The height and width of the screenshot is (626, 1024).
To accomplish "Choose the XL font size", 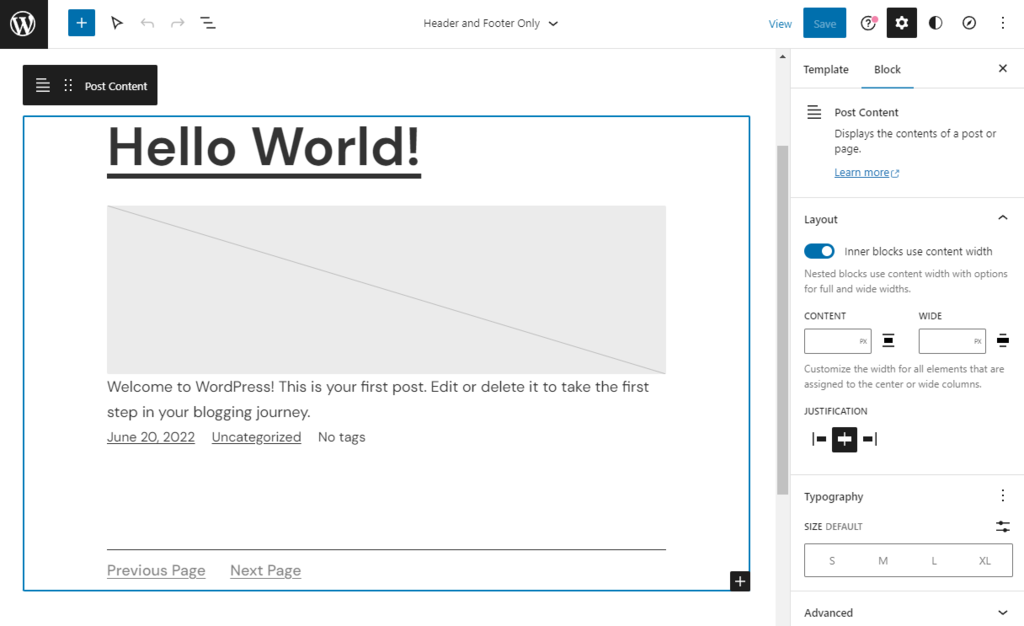I will click(x=984, y=560).
